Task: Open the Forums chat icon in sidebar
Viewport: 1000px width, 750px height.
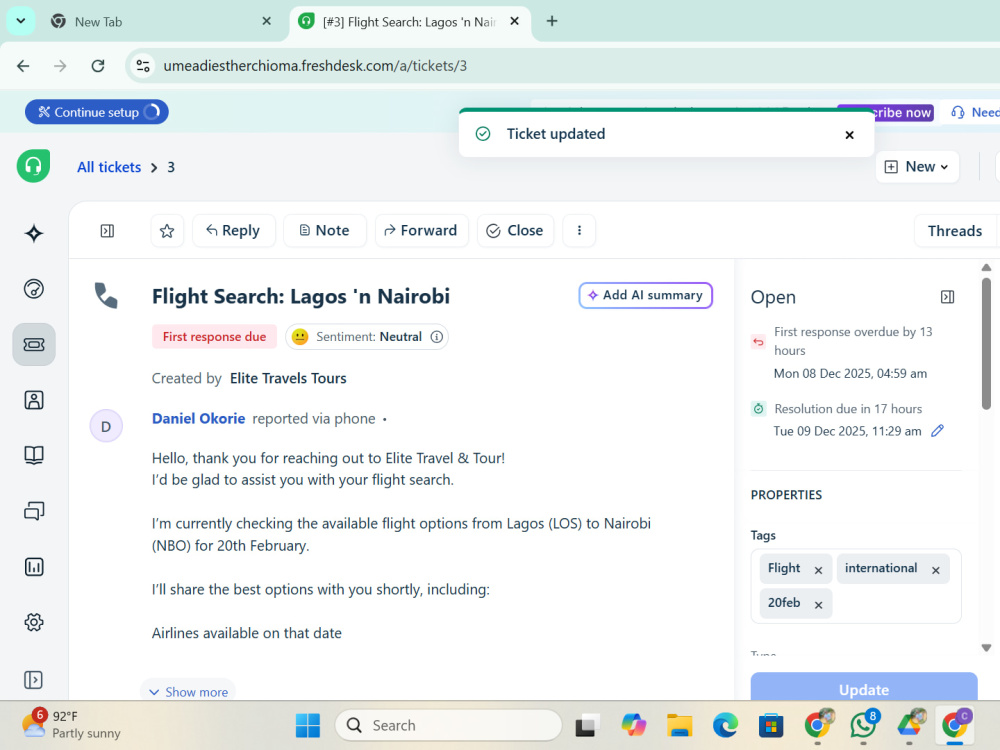Action: pos(34,511)
